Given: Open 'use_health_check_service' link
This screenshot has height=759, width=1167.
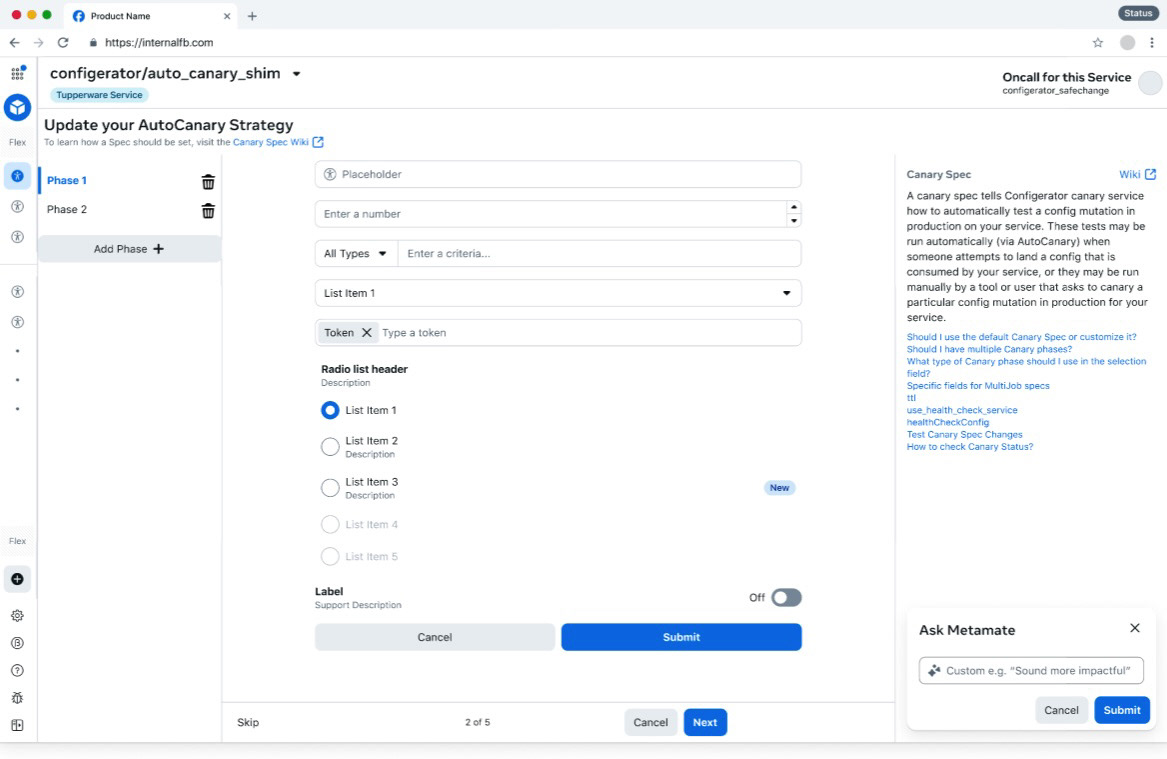Looking at the screenshot, I should 962,410.
